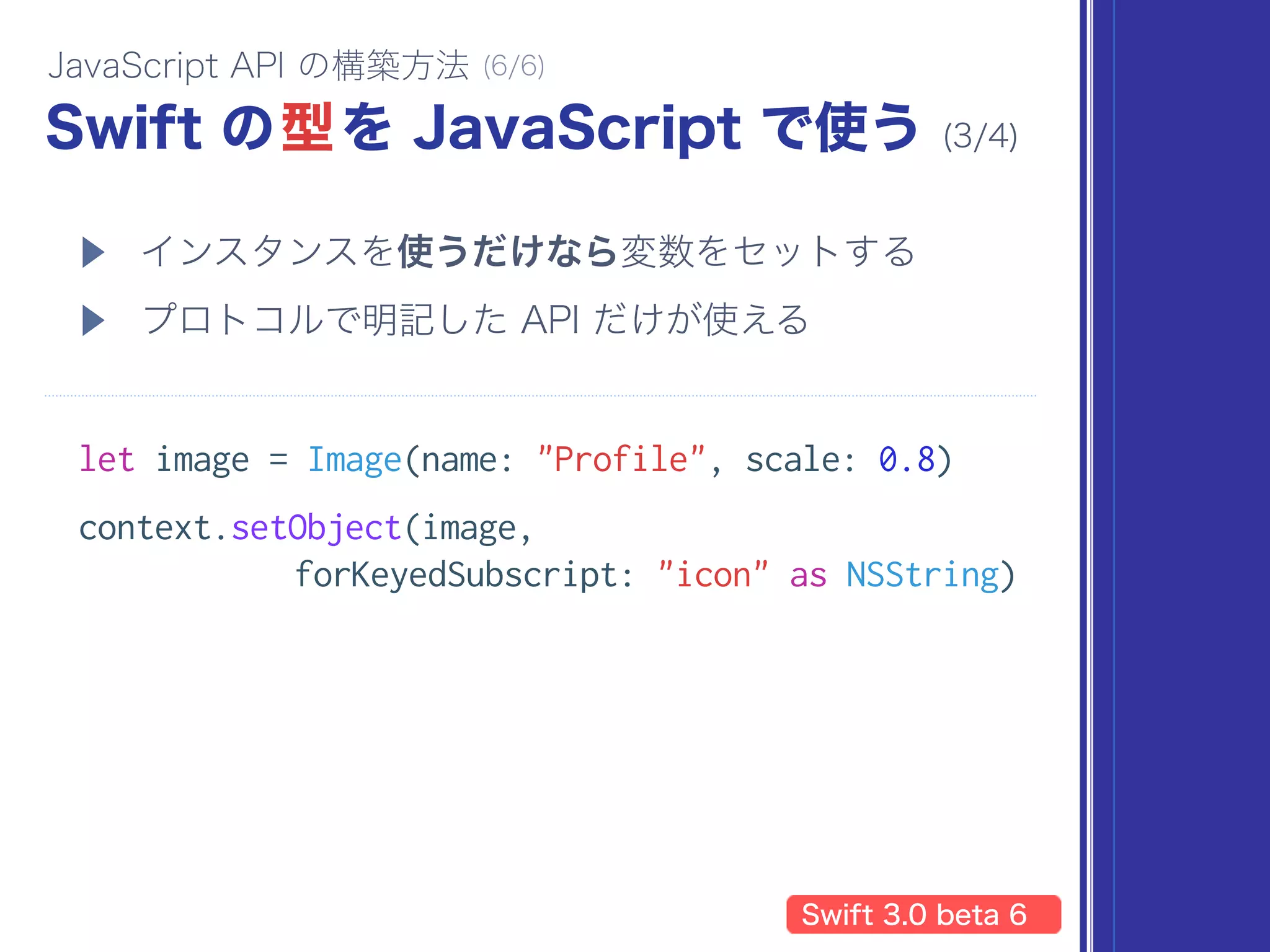
Task: Click the red '型' character in the heading
Action: click(x=307, y=127)
